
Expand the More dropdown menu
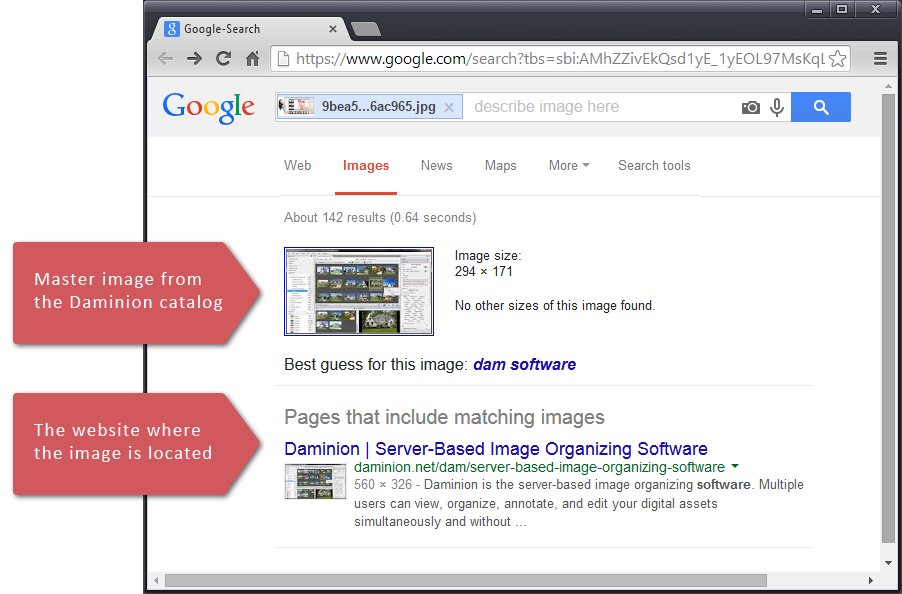569,166
